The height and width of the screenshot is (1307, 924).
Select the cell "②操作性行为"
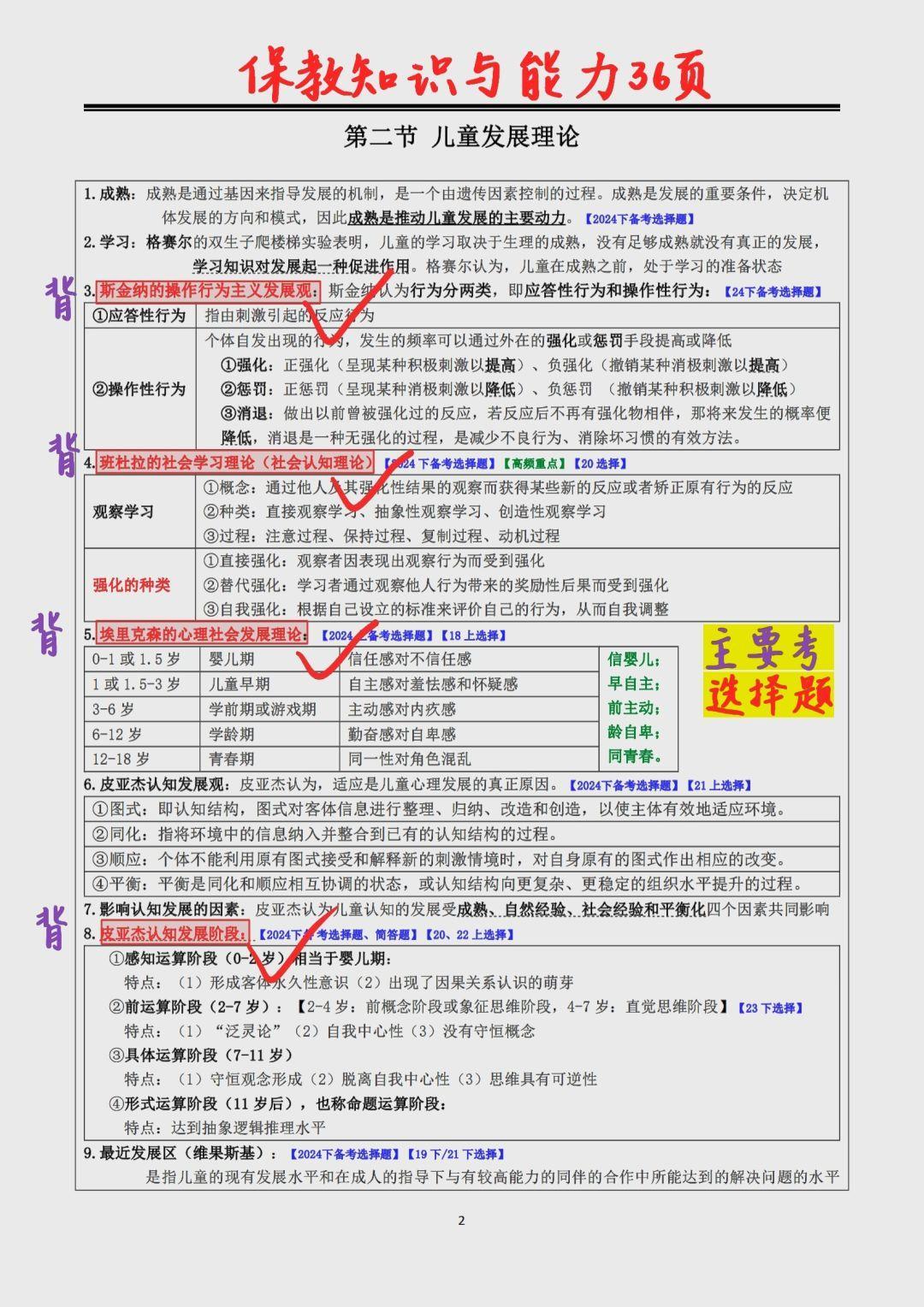click(139, 389)
